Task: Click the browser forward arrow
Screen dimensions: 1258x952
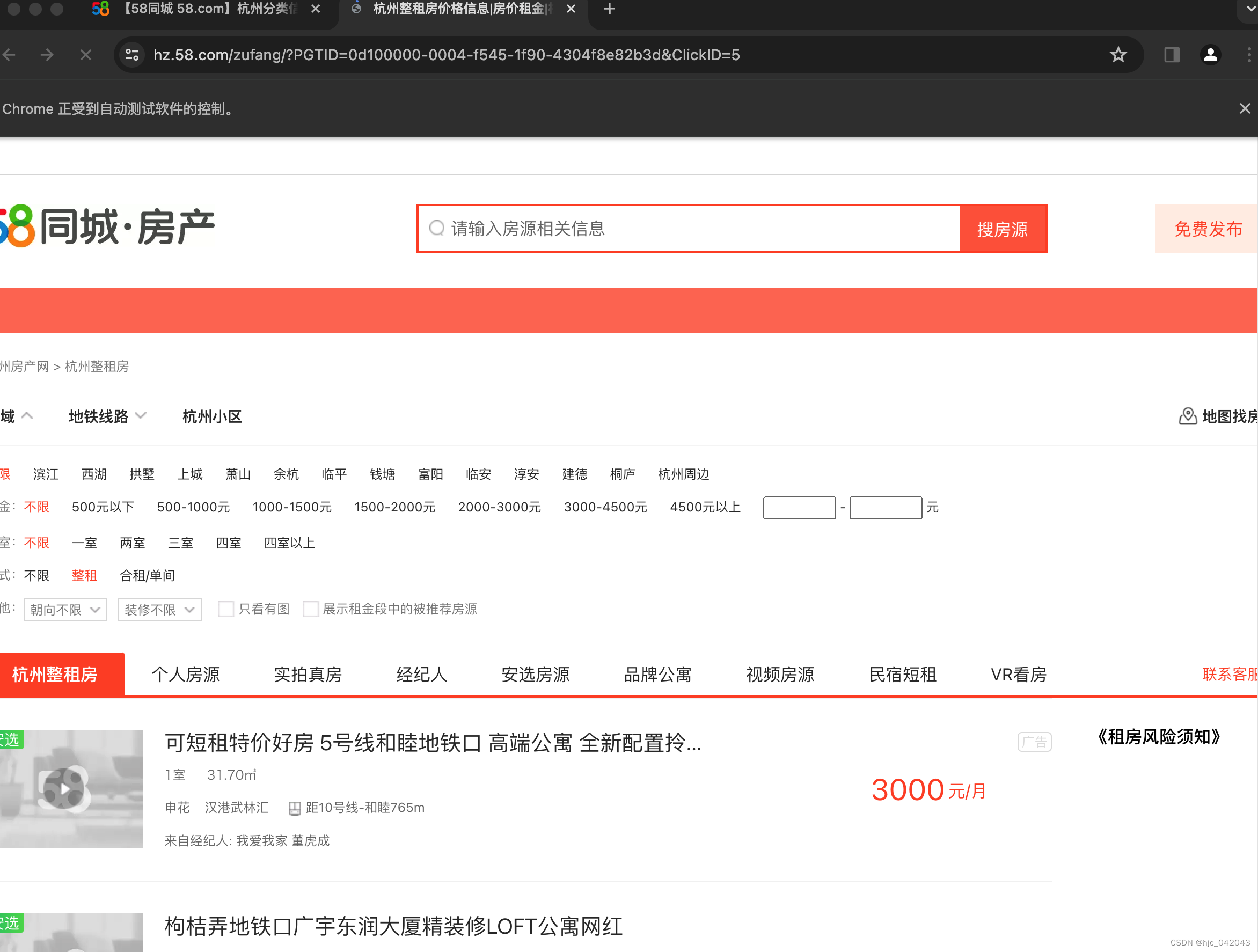Action: click(47, 55)
